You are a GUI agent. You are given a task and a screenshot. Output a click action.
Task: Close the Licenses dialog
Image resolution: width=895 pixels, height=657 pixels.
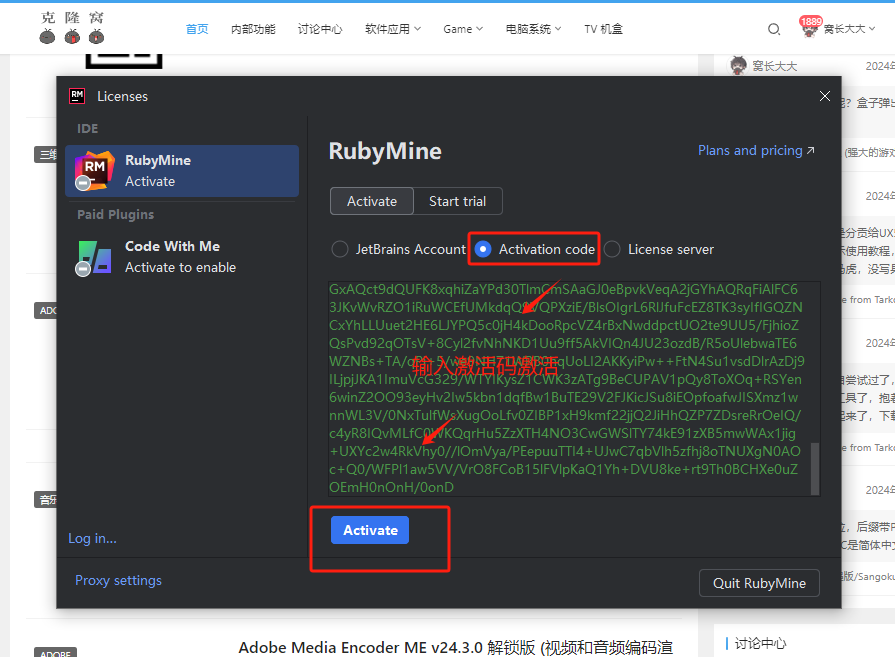[824, 96]
